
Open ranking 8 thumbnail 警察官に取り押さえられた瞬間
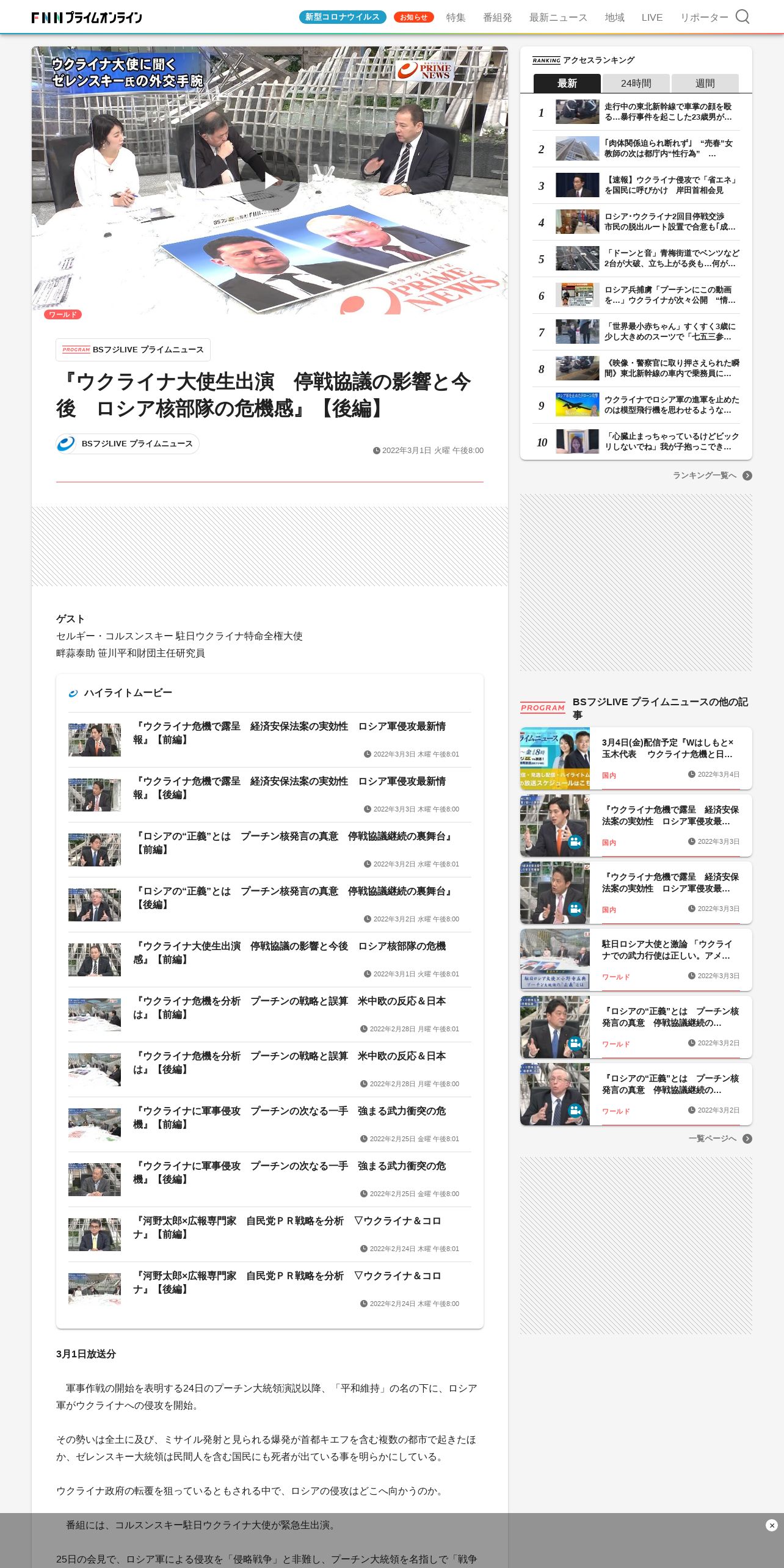coord(577,368)
